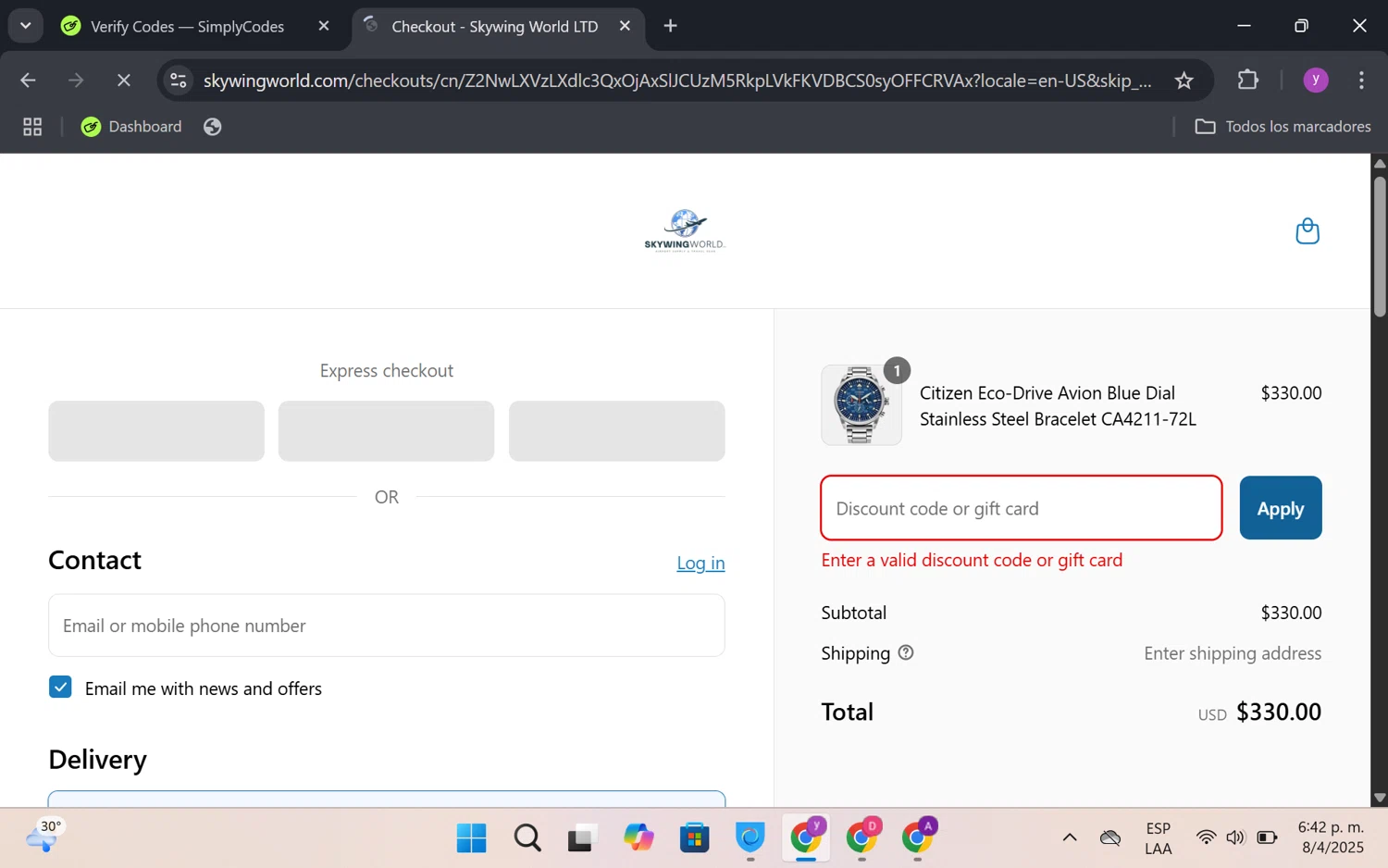Image resolution: width=1388 pixels, height=868 pixels.
Task: Click the Log in link
Action: (700, 563)
